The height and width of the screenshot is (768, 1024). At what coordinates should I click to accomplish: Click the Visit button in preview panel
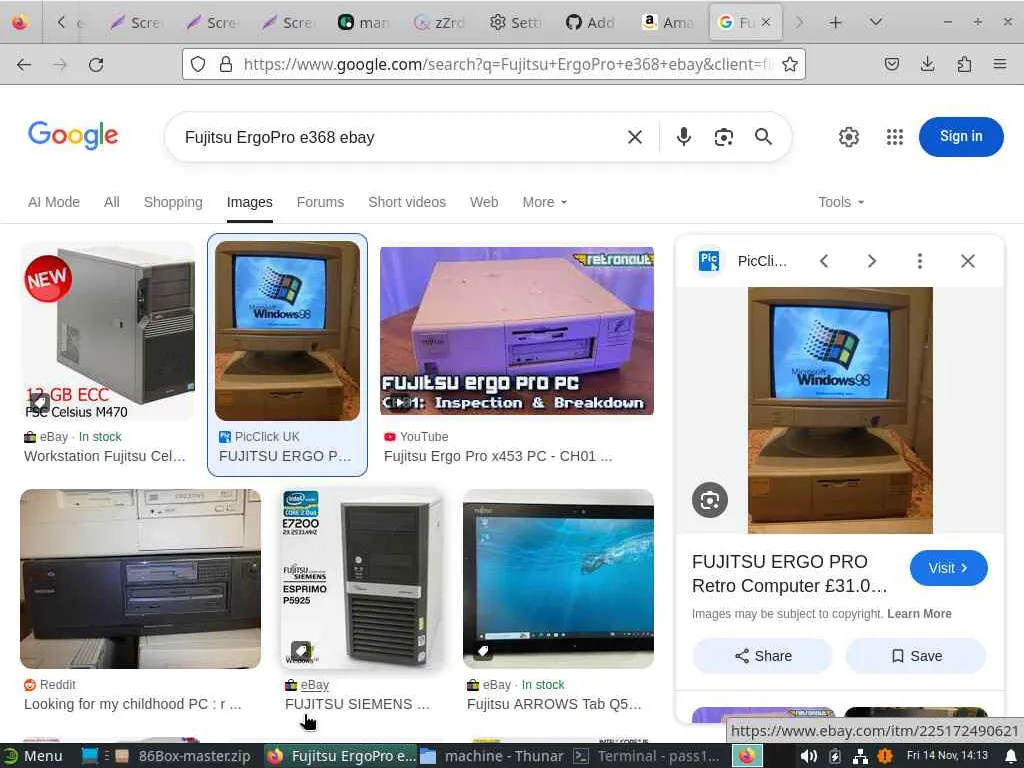click(948, 568)
